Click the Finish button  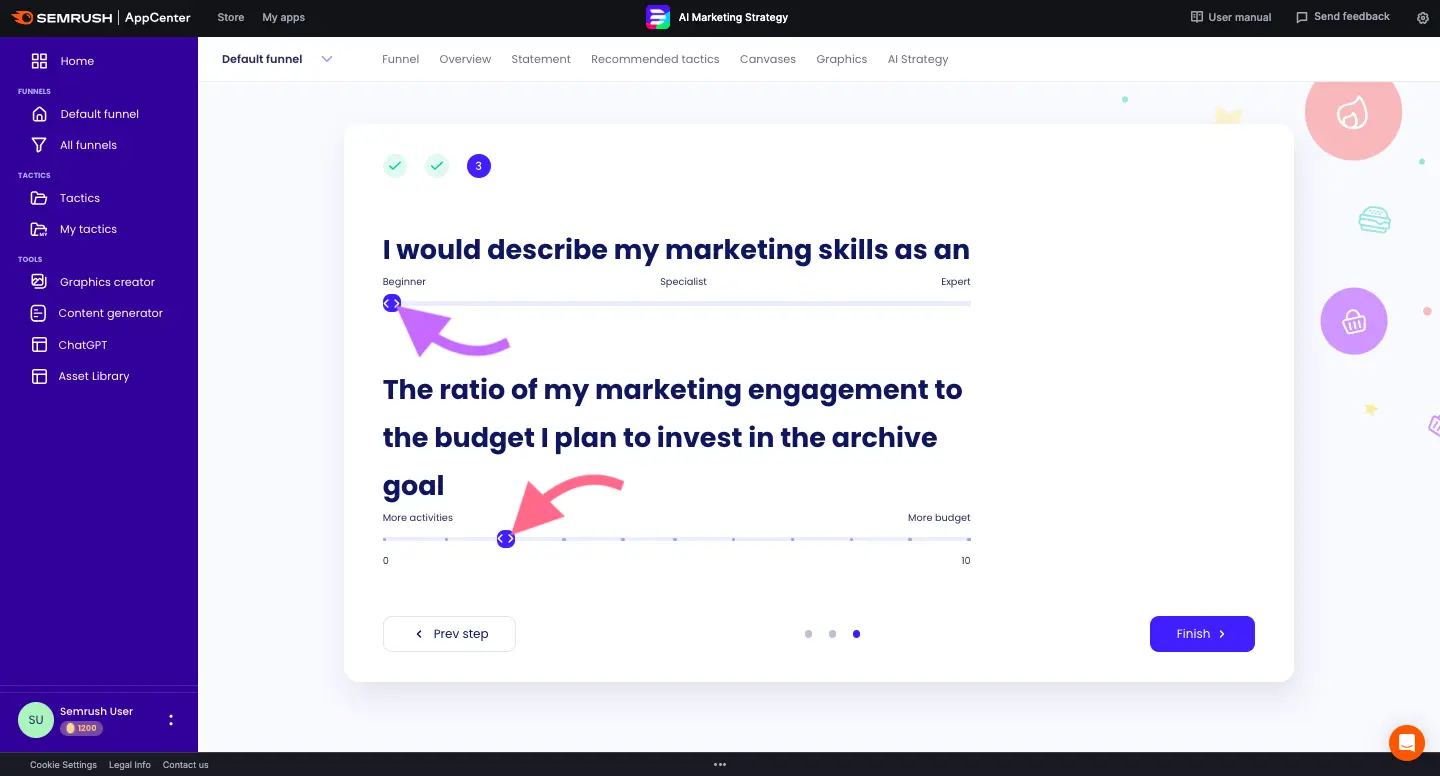coord(1201,634)
